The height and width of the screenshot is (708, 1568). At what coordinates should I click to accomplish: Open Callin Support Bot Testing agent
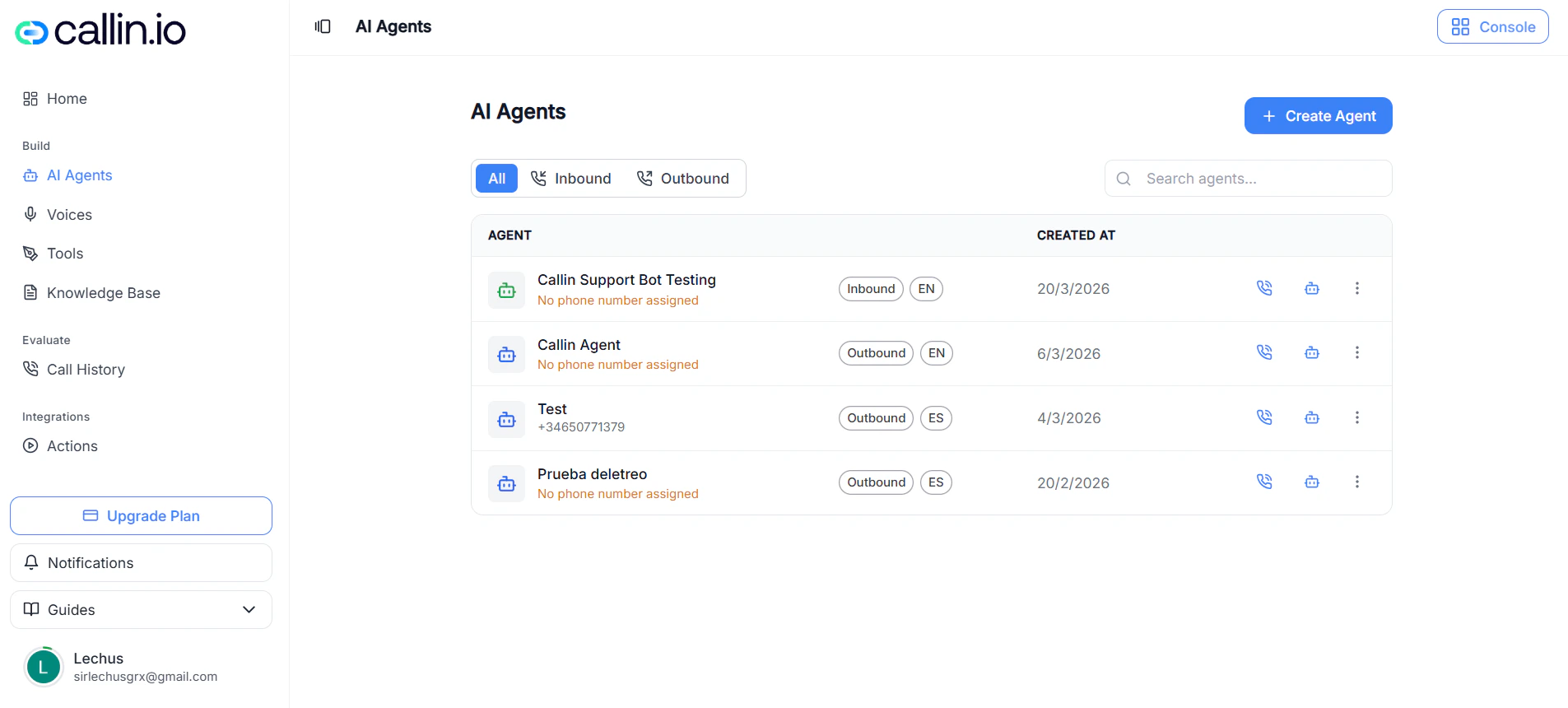(x=626, y=280)
